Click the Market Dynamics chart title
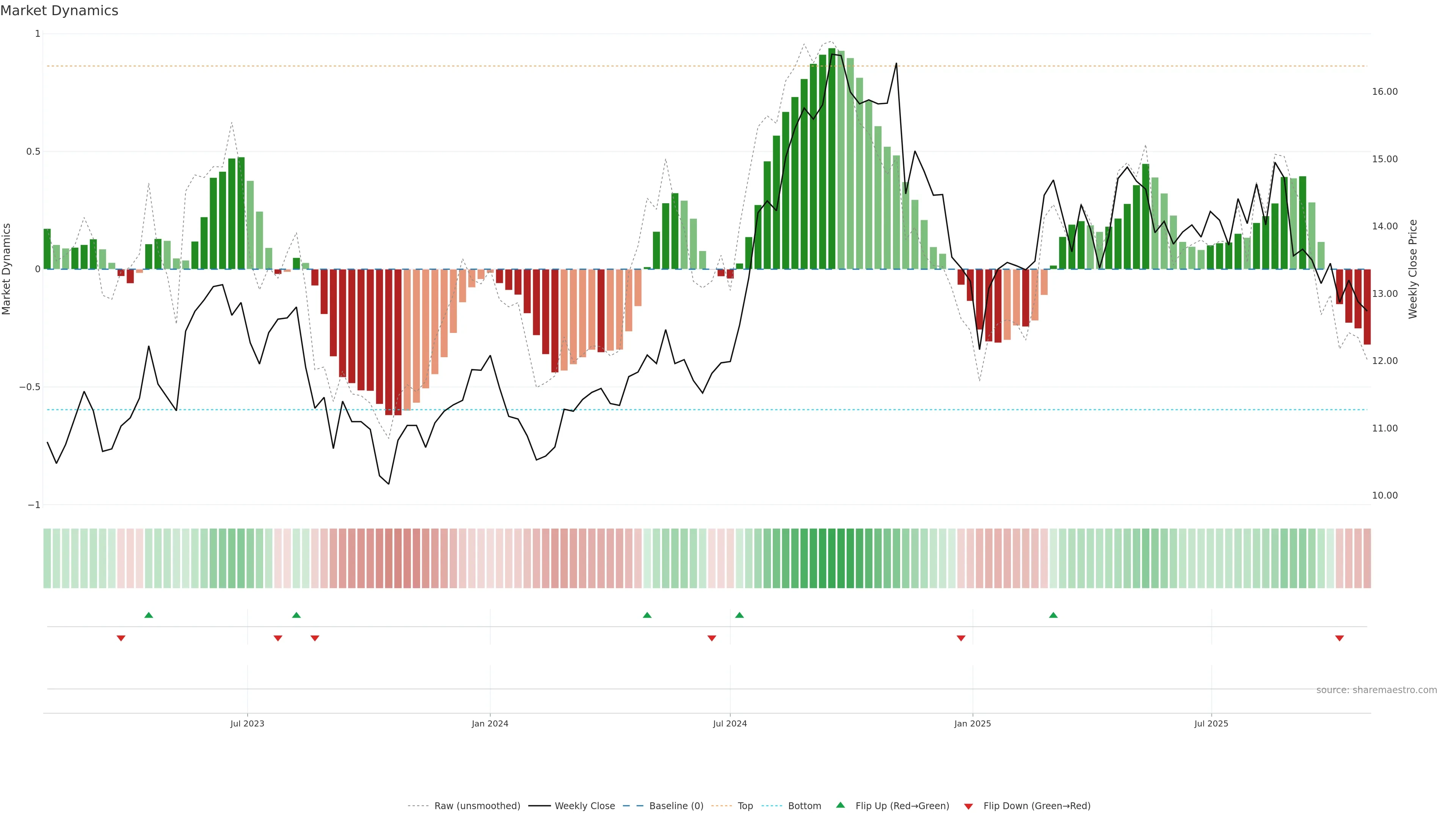 [60, 11]
